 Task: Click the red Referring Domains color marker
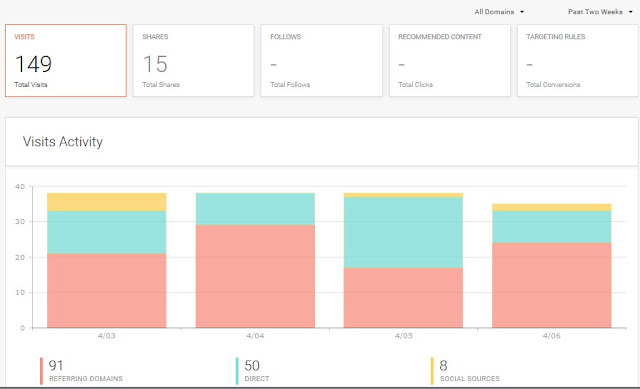[41, 371]
